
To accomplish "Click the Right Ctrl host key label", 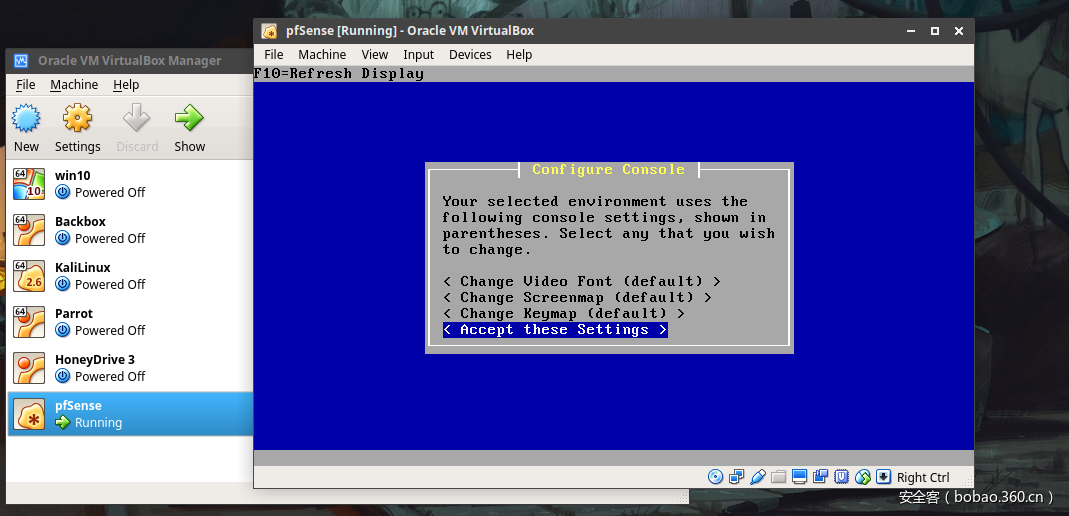I will tap(922, 477).
